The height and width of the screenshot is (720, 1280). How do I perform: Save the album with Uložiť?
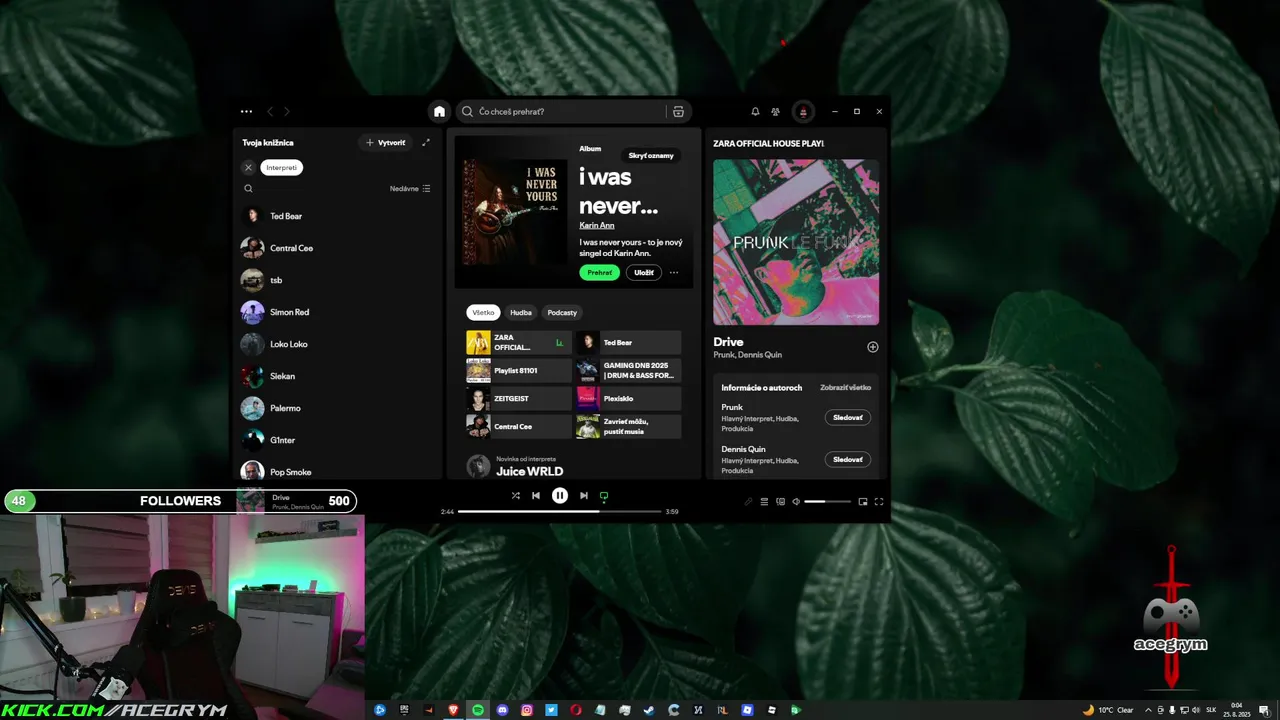click(x=644, y=272)
